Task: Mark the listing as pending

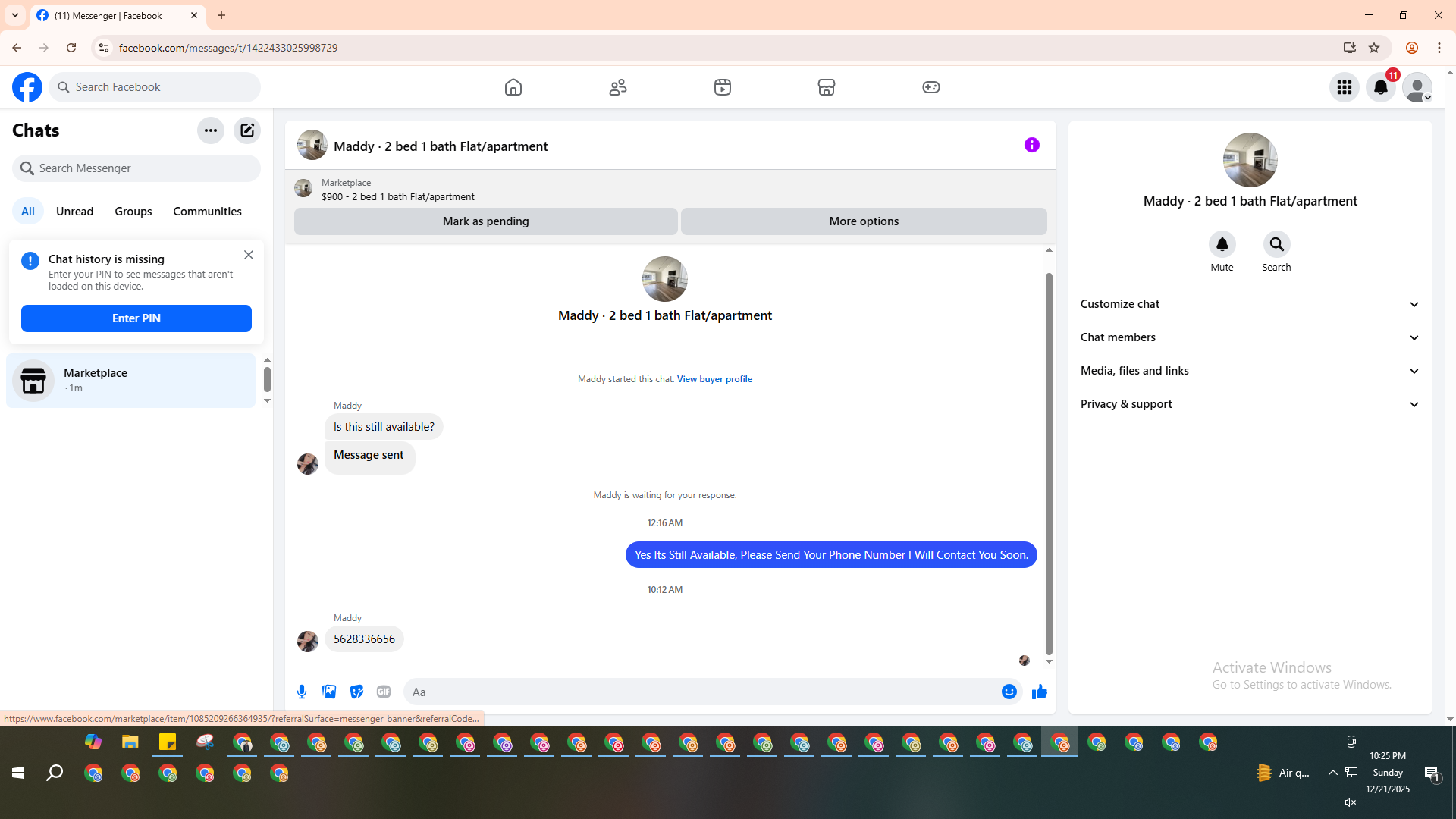Action: [486, 221]
